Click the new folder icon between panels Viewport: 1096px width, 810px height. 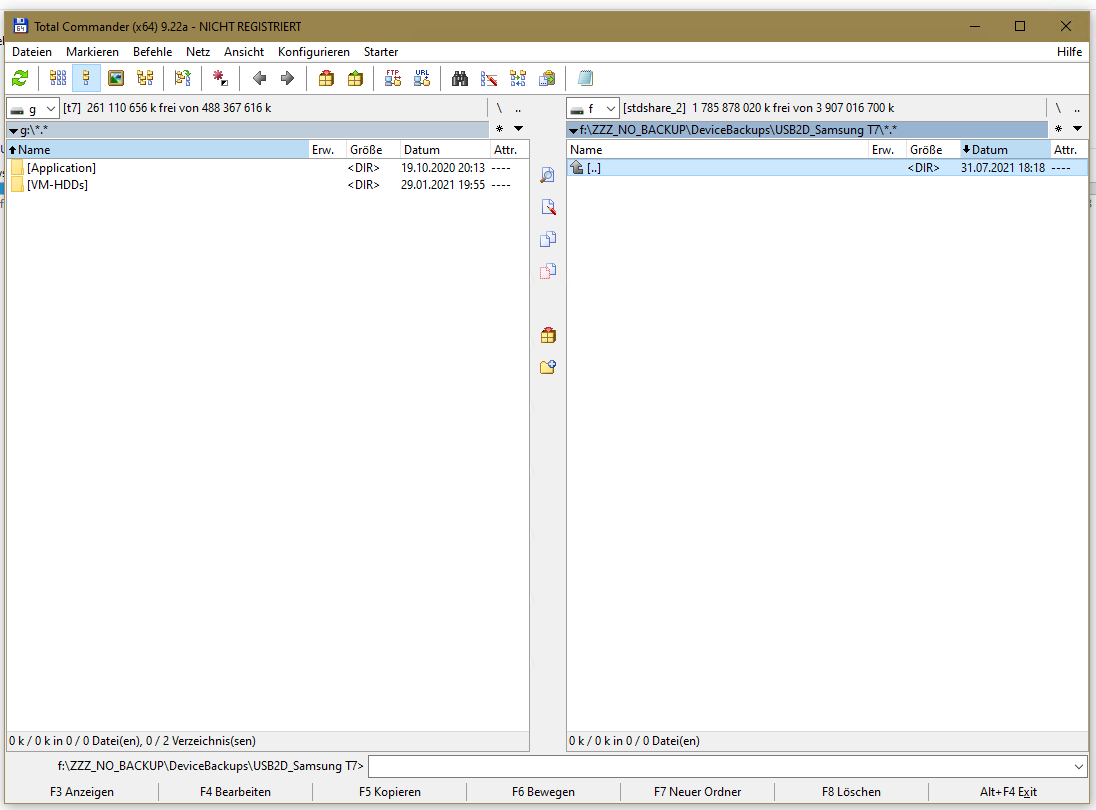(x=548, y=367)
